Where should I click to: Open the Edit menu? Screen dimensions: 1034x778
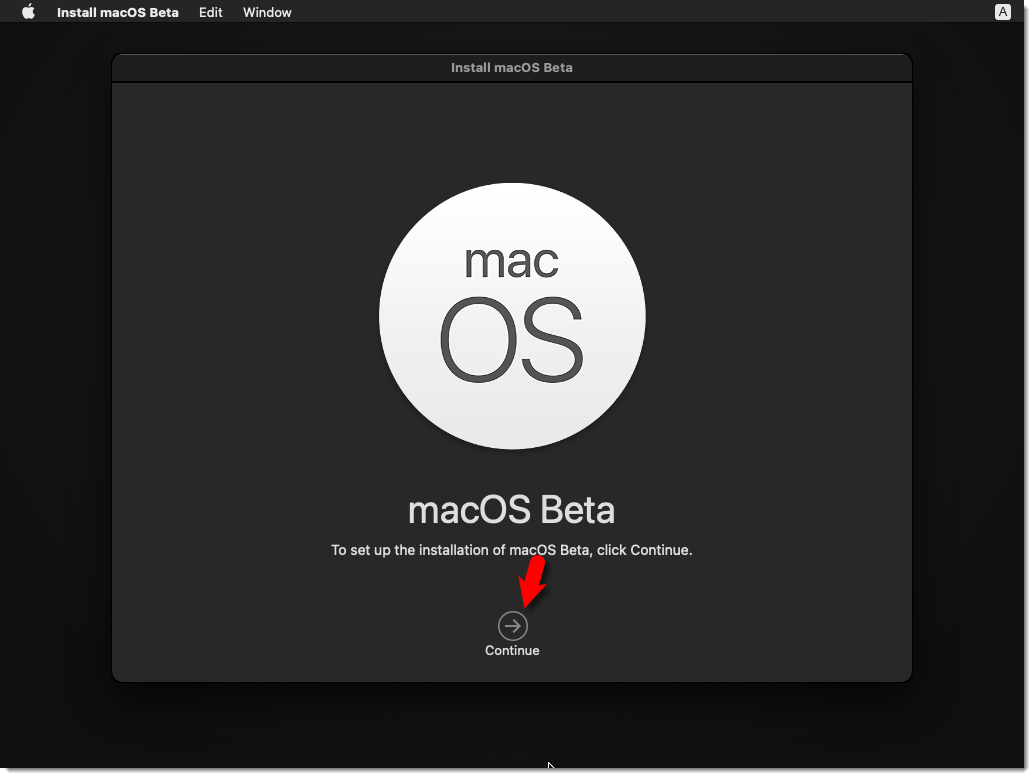(x=210, y=13)
